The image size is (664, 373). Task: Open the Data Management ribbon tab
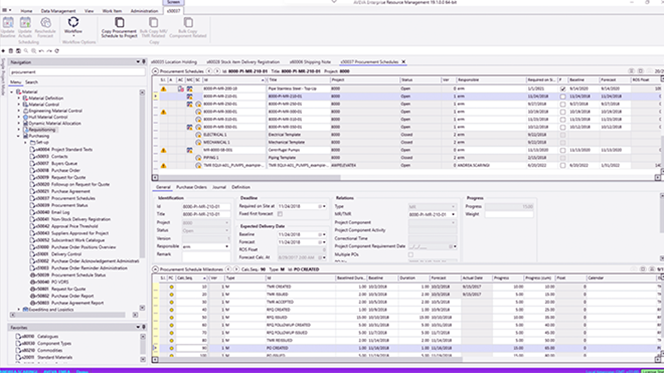pos(58,11)
